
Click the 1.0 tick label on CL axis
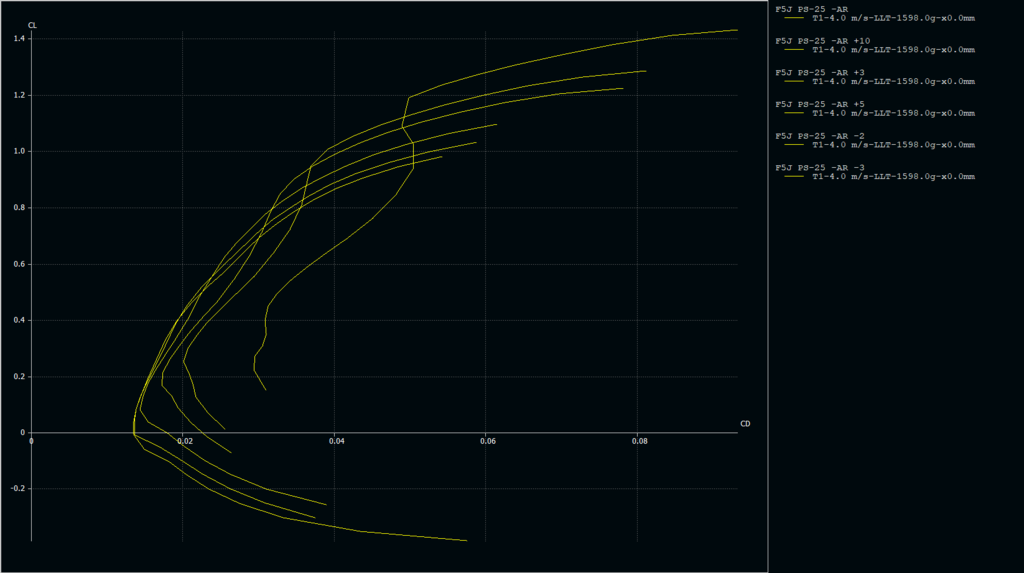point(20,152)
